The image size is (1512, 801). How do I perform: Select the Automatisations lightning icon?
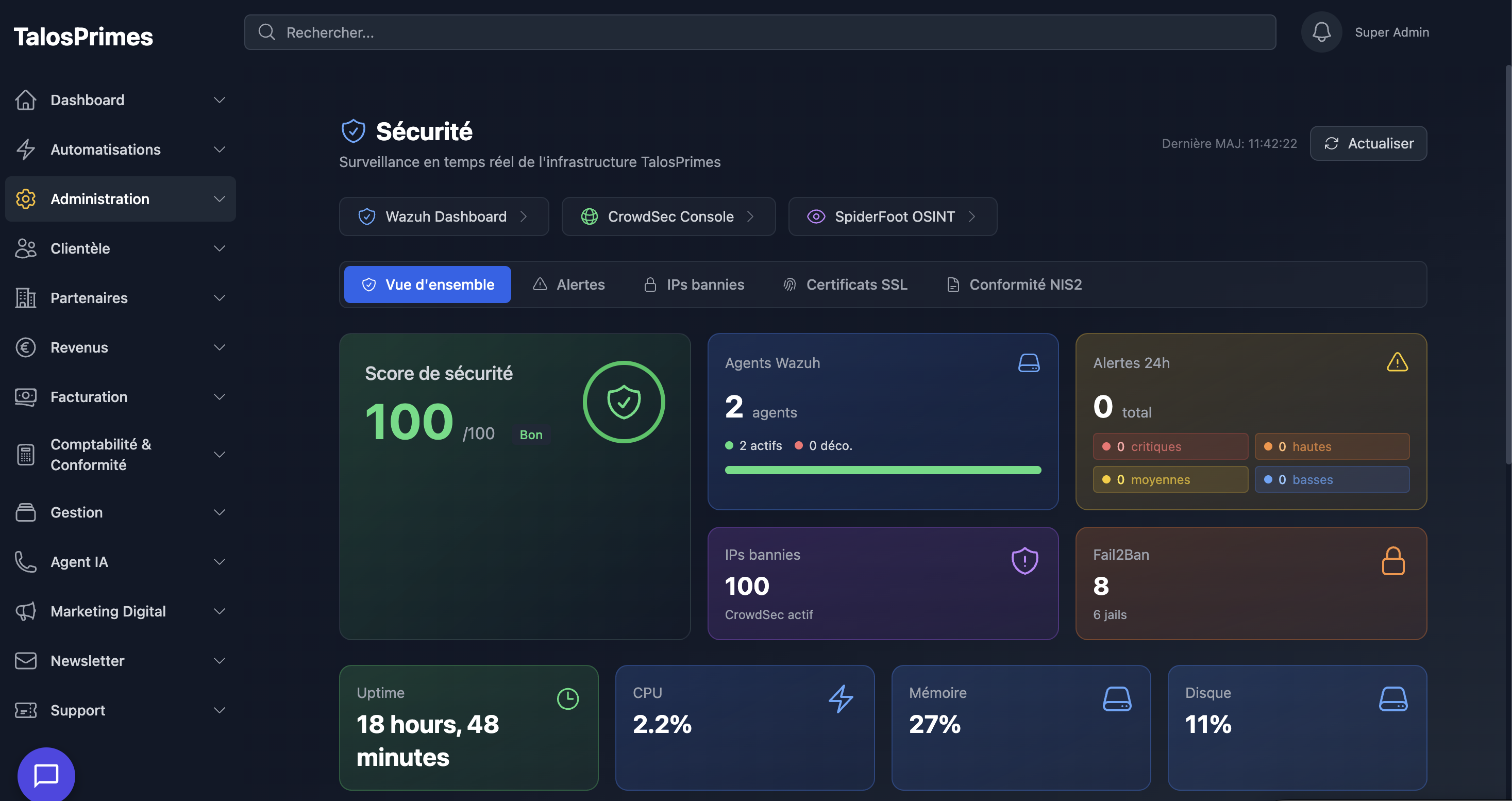pyautogui.click(x=25, y=150)
